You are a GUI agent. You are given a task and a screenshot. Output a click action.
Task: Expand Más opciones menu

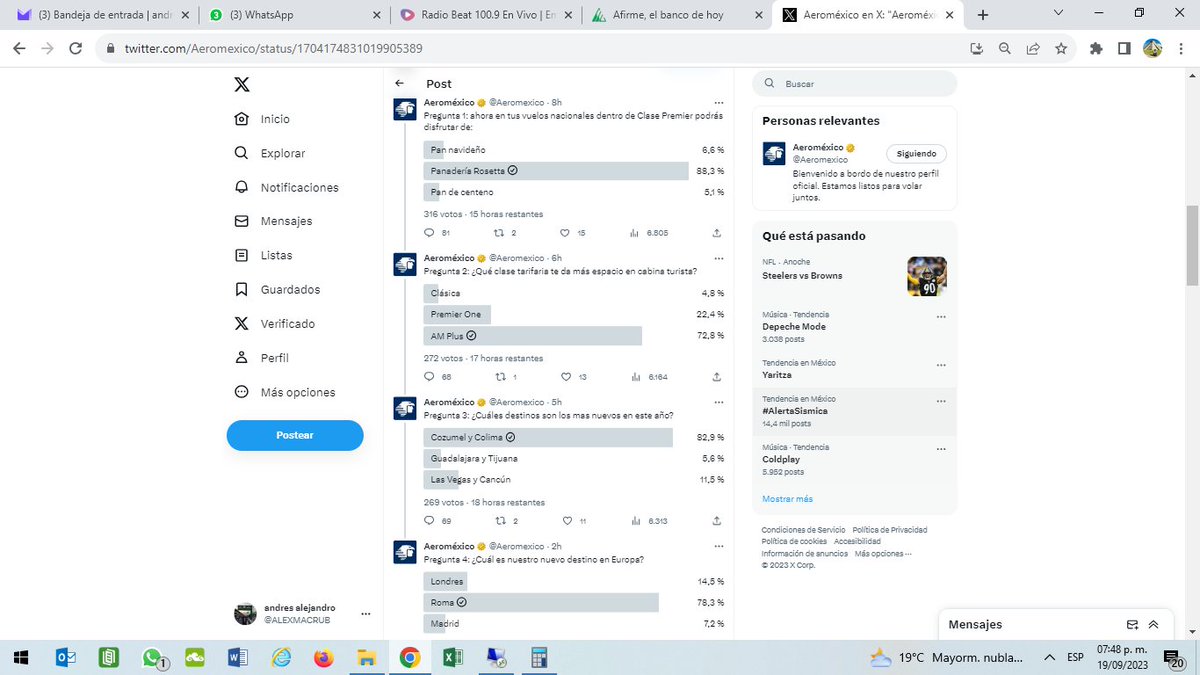(x=284, y=392)
